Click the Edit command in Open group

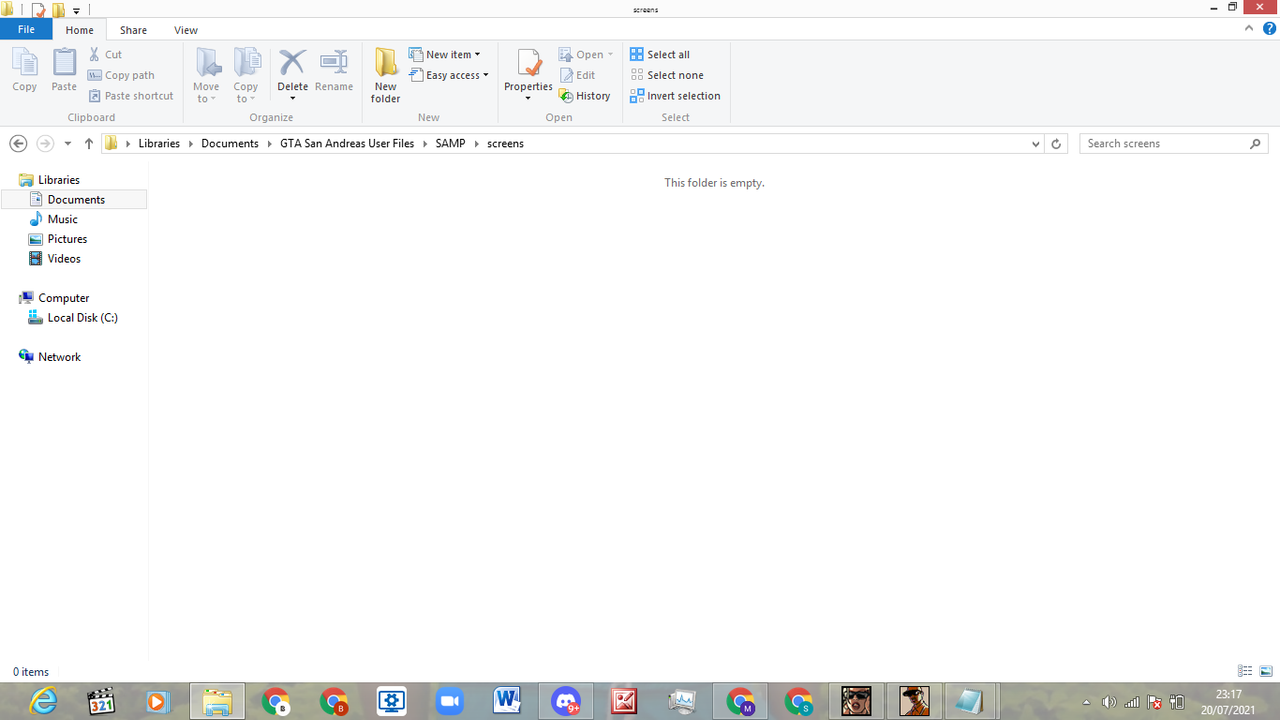point(577,75)
